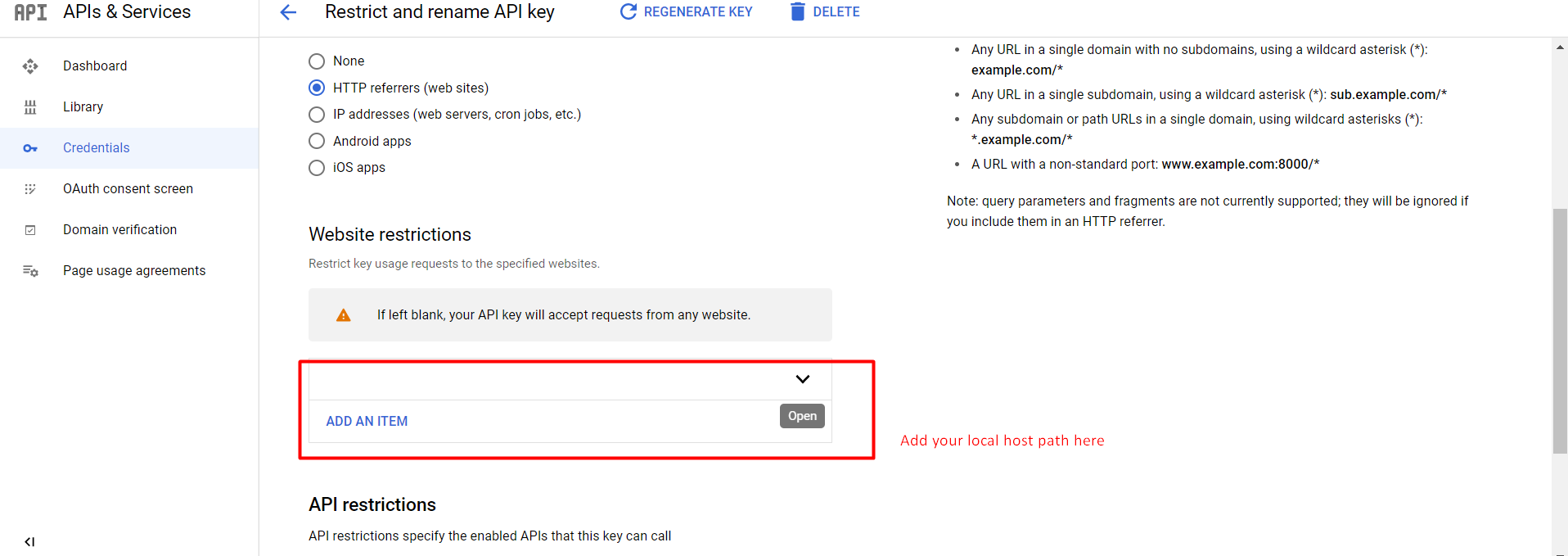This screenshot has height=556, width=1568.
Task: Click the Delete trash icon
Action: coord(797,11)
